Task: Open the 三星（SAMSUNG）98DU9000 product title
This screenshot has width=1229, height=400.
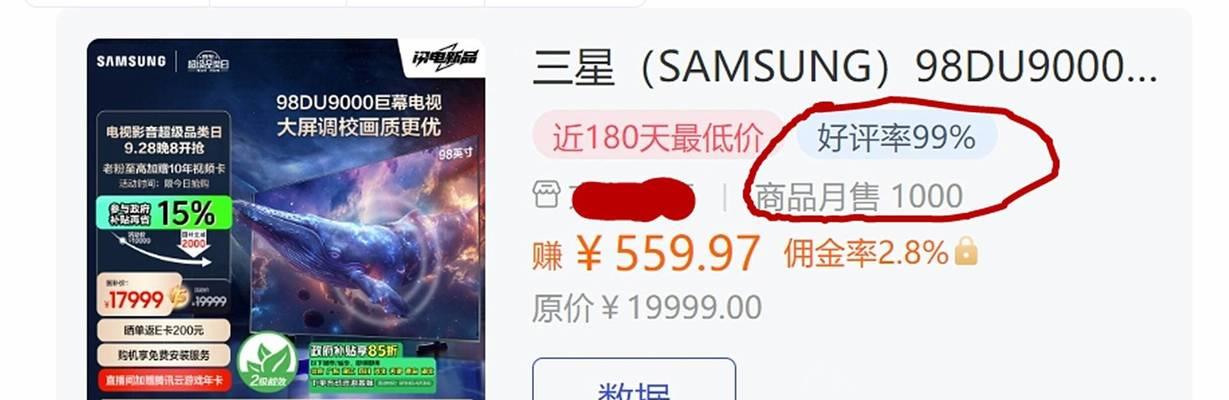Action: [845, 66]
